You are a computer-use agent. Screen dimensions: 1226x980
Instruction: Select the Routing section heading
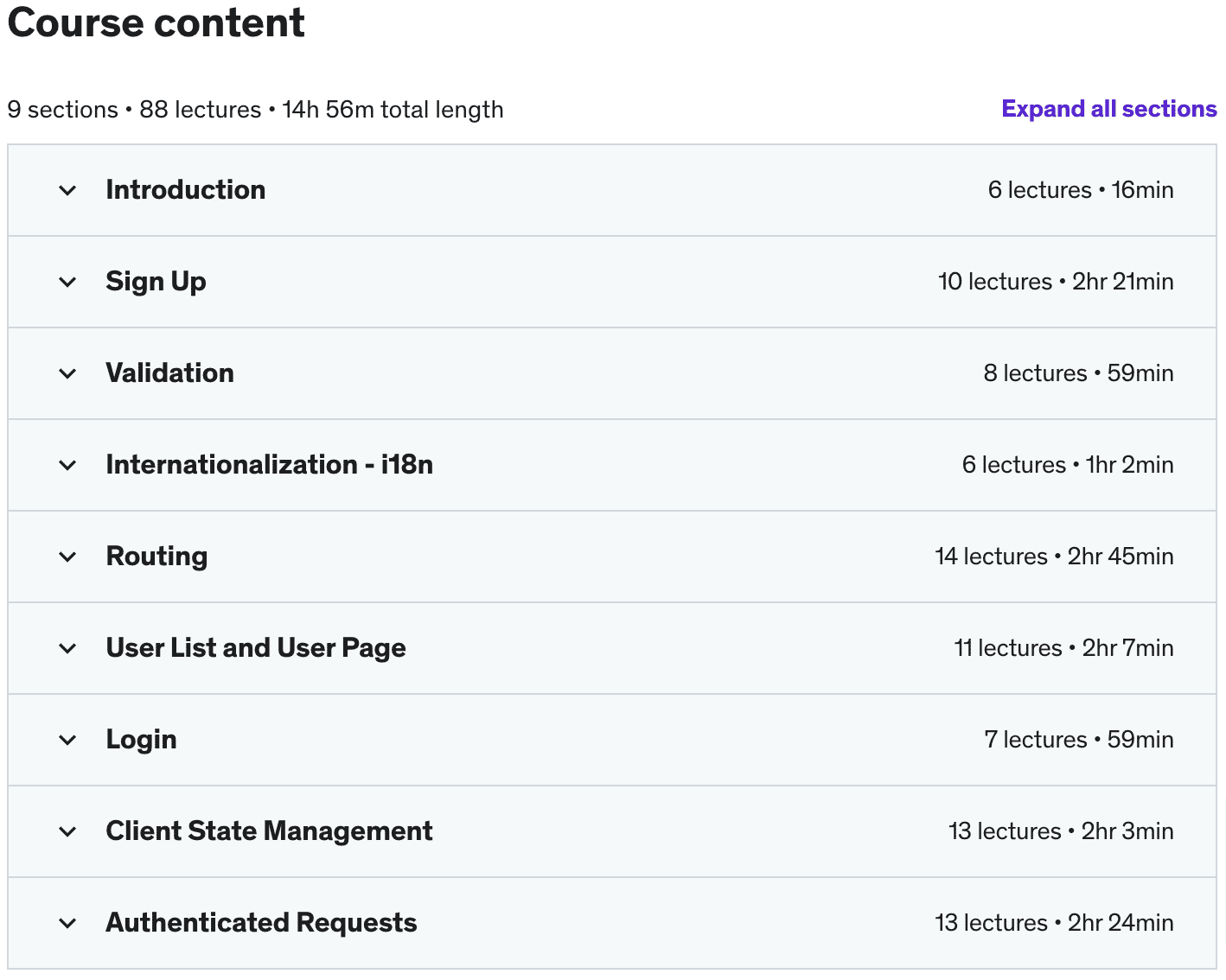156,557
